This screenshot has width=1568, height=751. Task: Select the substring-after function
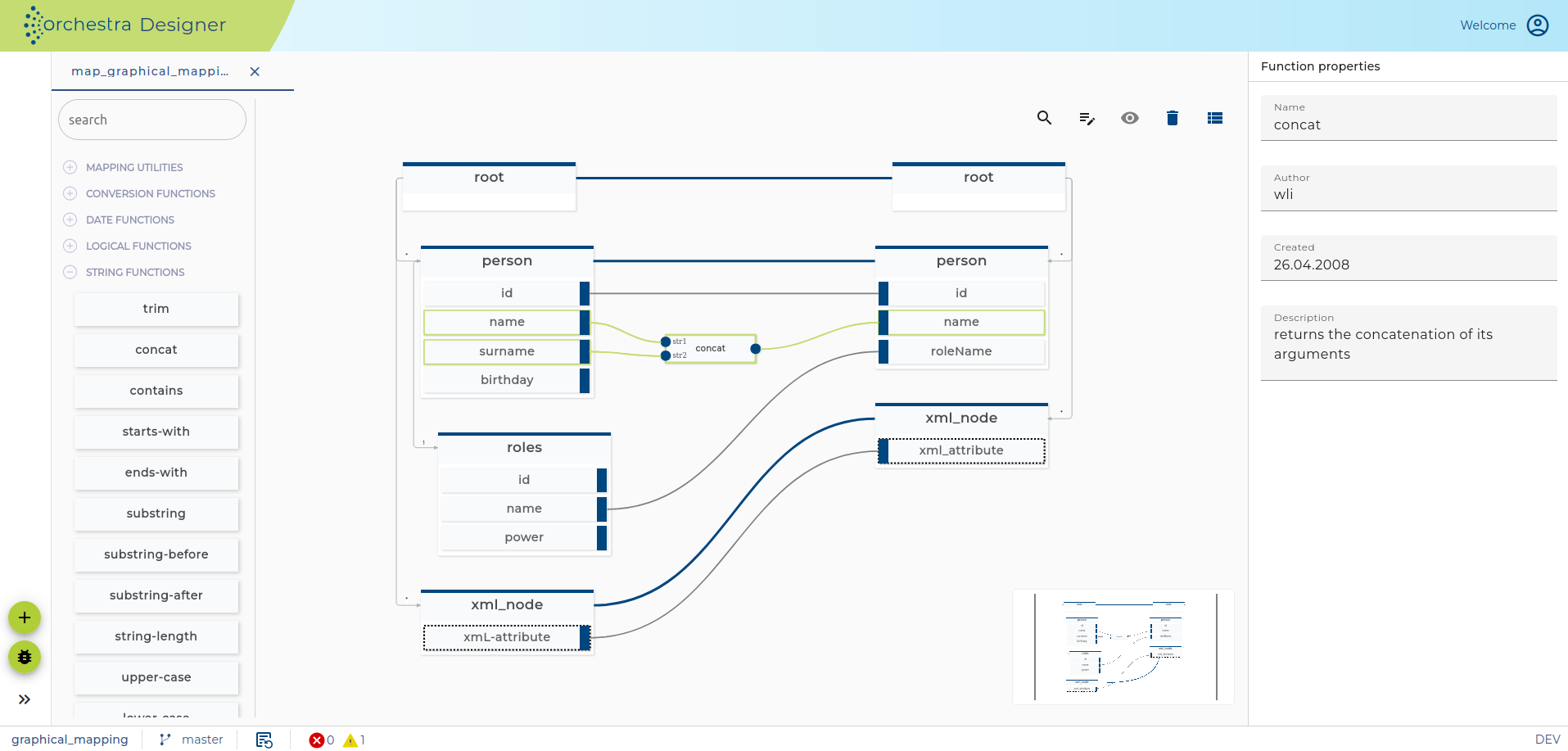tap(156, 595)
